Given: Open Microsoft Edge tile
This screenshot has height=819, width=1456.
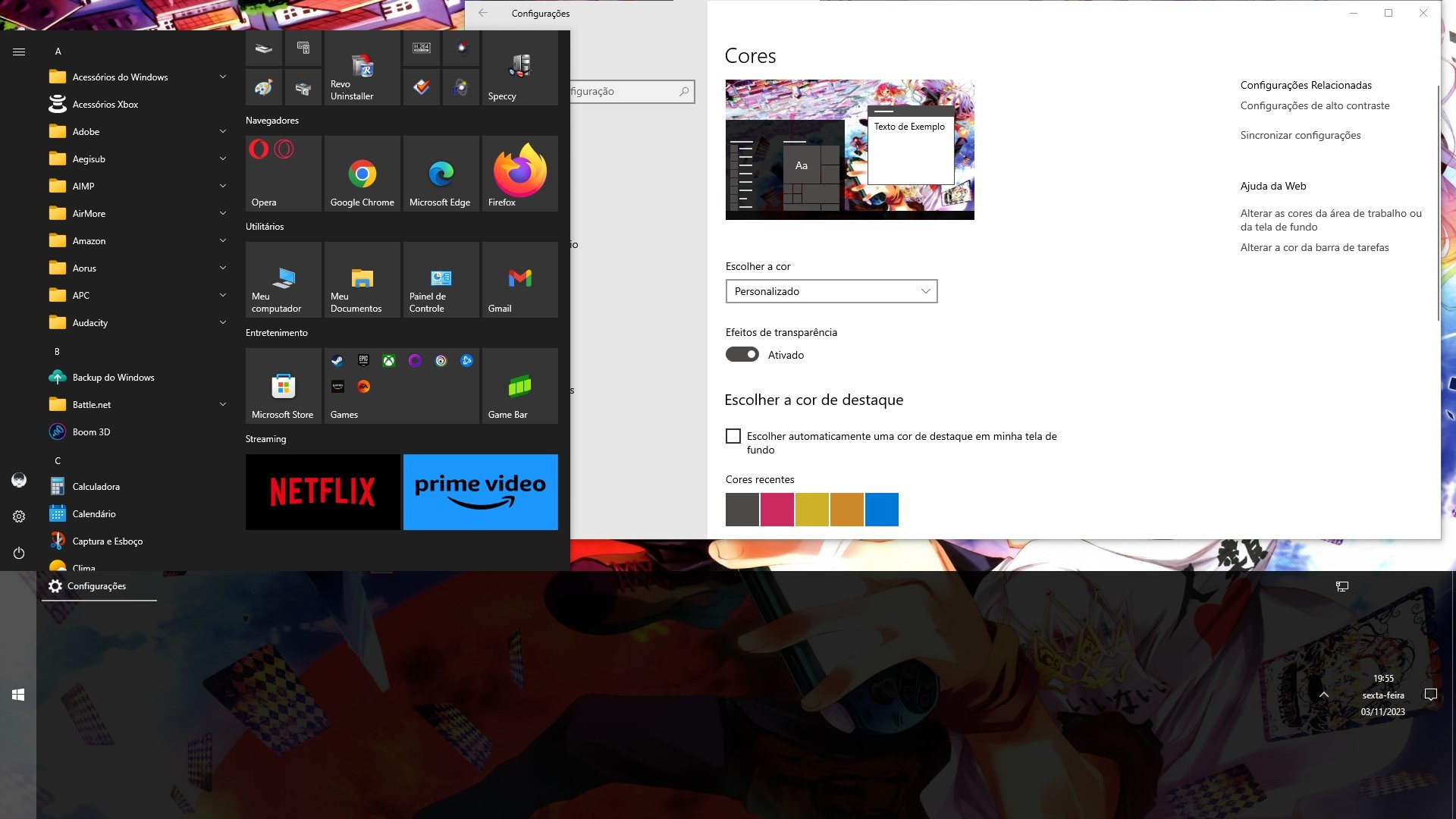Looking at the screenshot, I should coord(441,174).
